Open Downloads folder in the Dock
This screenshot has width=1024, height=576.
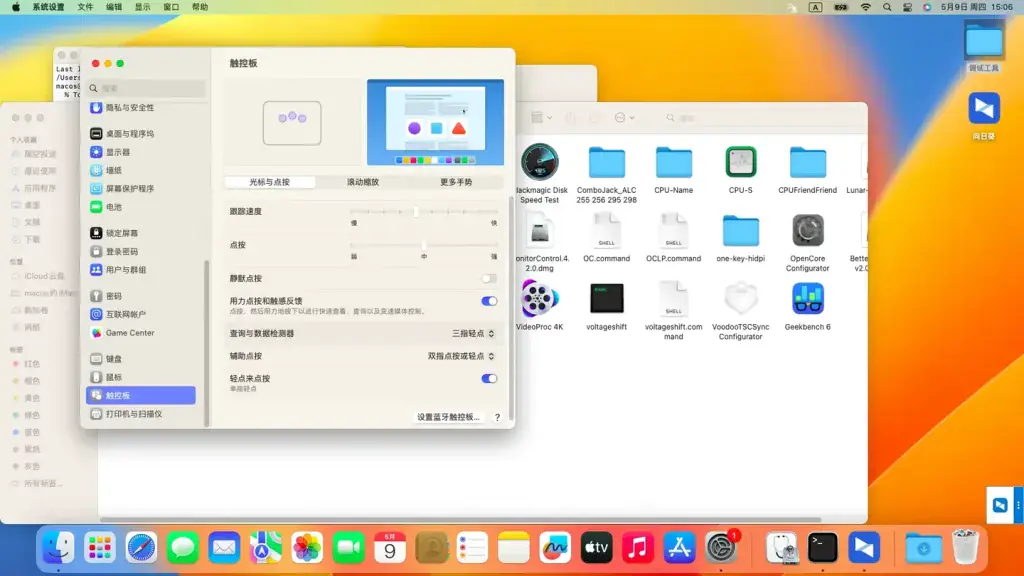[923, 547]
